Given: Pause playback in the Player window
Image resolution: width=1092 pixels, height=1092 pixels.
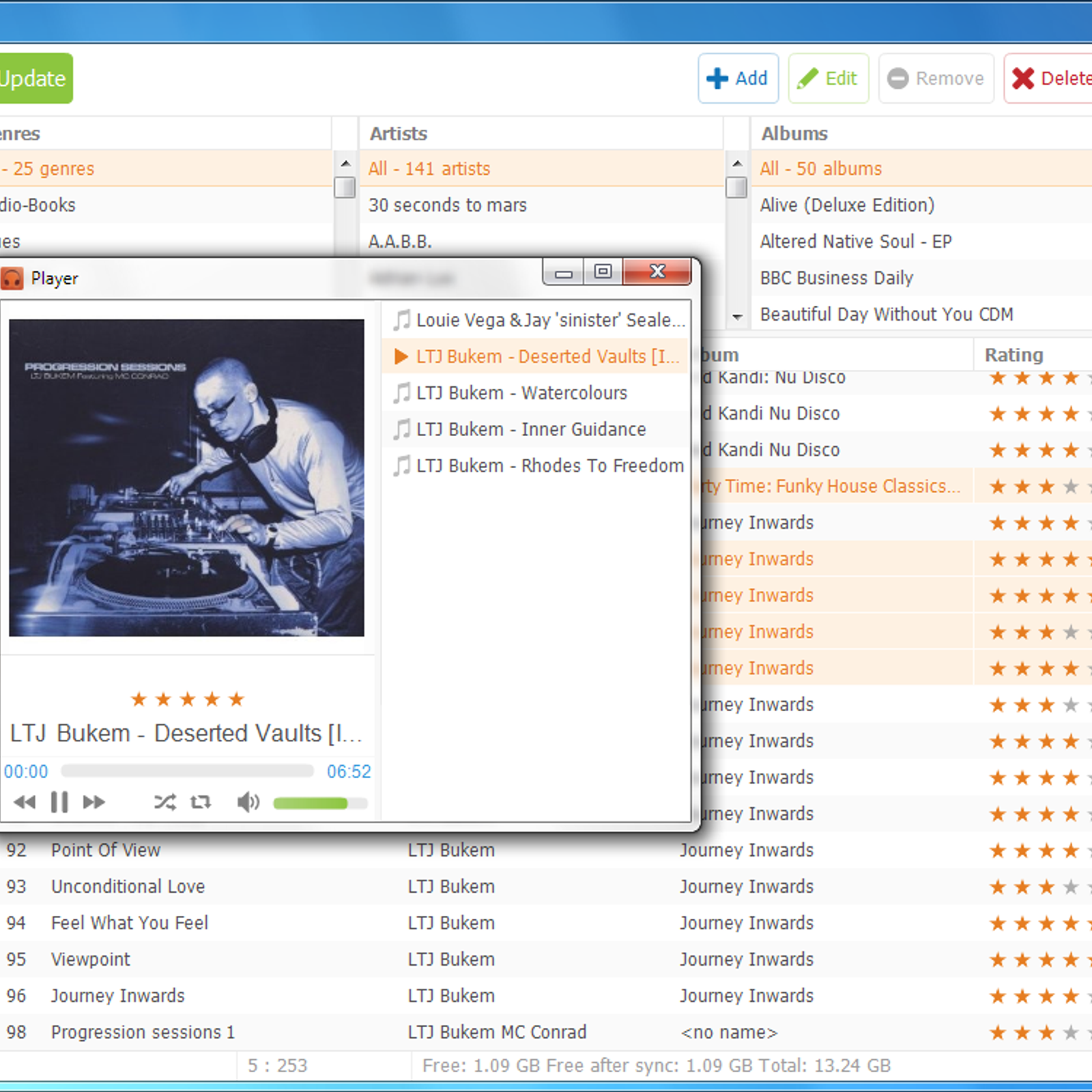Looking at the screenshot, I should tap(59, 802).
